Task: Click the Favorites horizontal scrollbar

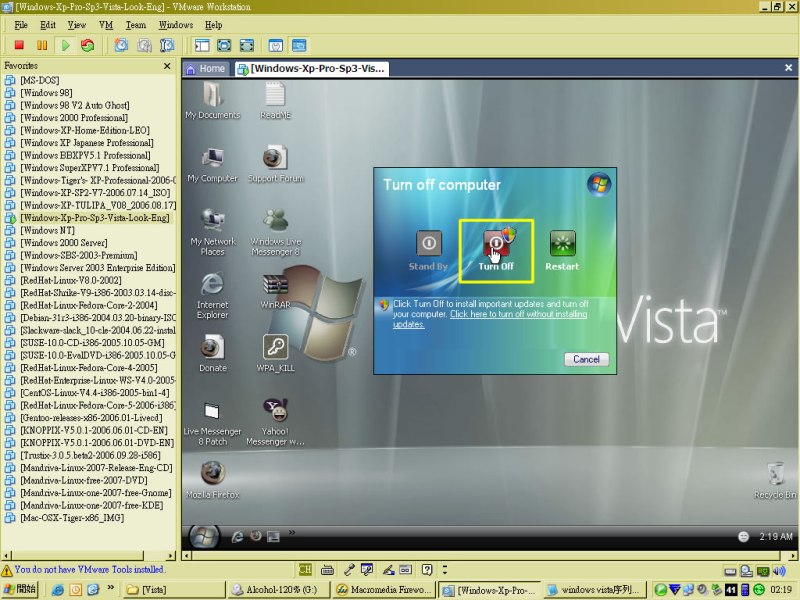Action: pos(88,555)
